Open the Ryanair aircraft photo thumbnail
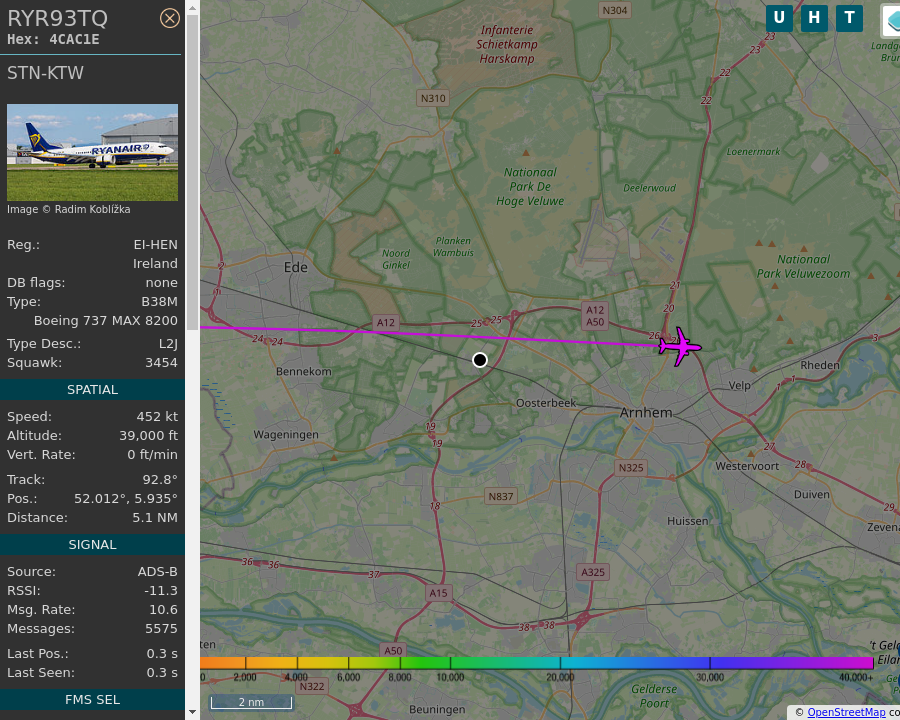The width and height of the screenshot is (900, 720). [x=92, y=152]
